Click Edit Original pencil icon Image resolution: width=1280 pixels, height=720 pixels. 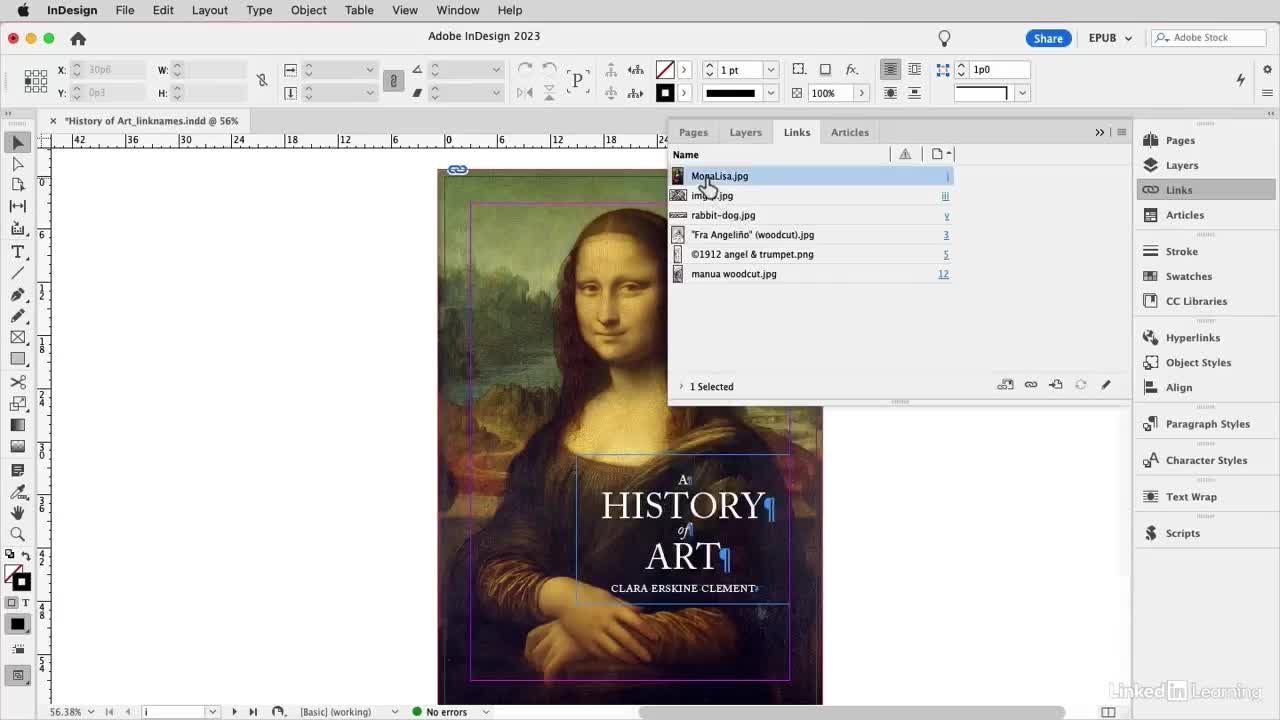(x=1106, y=385)
